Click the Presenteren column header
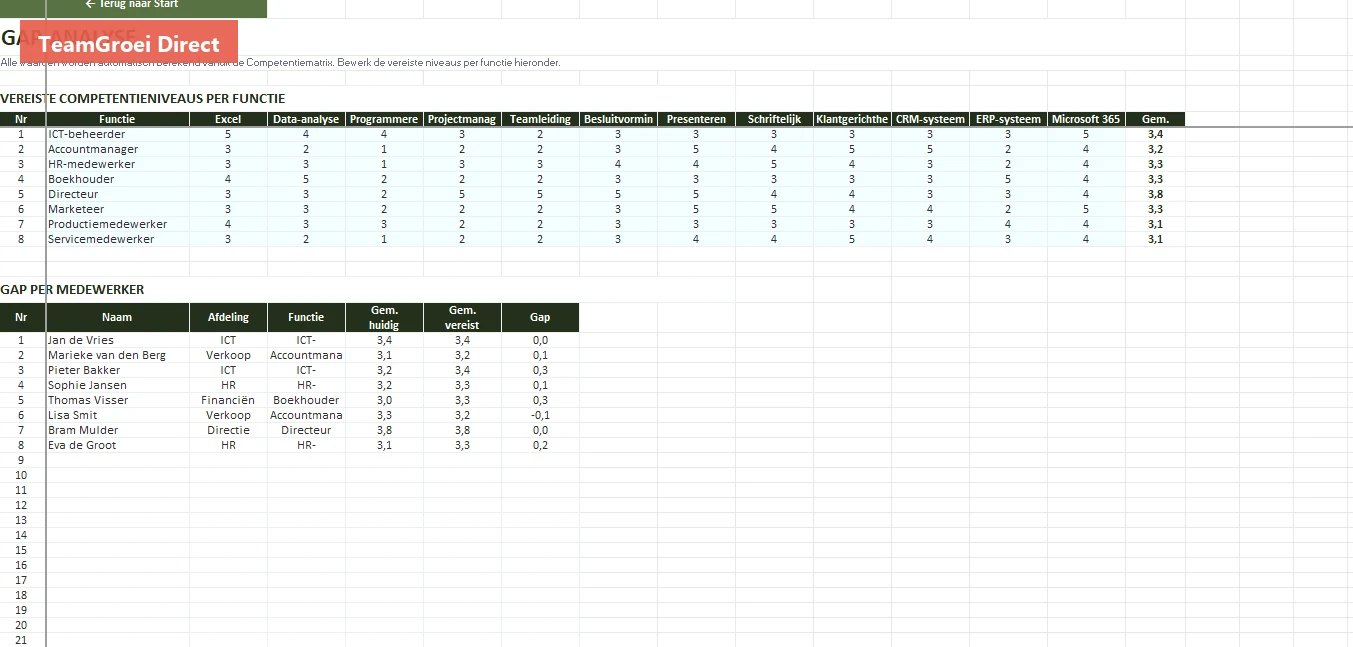Screen dimensions: 1353x647 click(696, 119)
